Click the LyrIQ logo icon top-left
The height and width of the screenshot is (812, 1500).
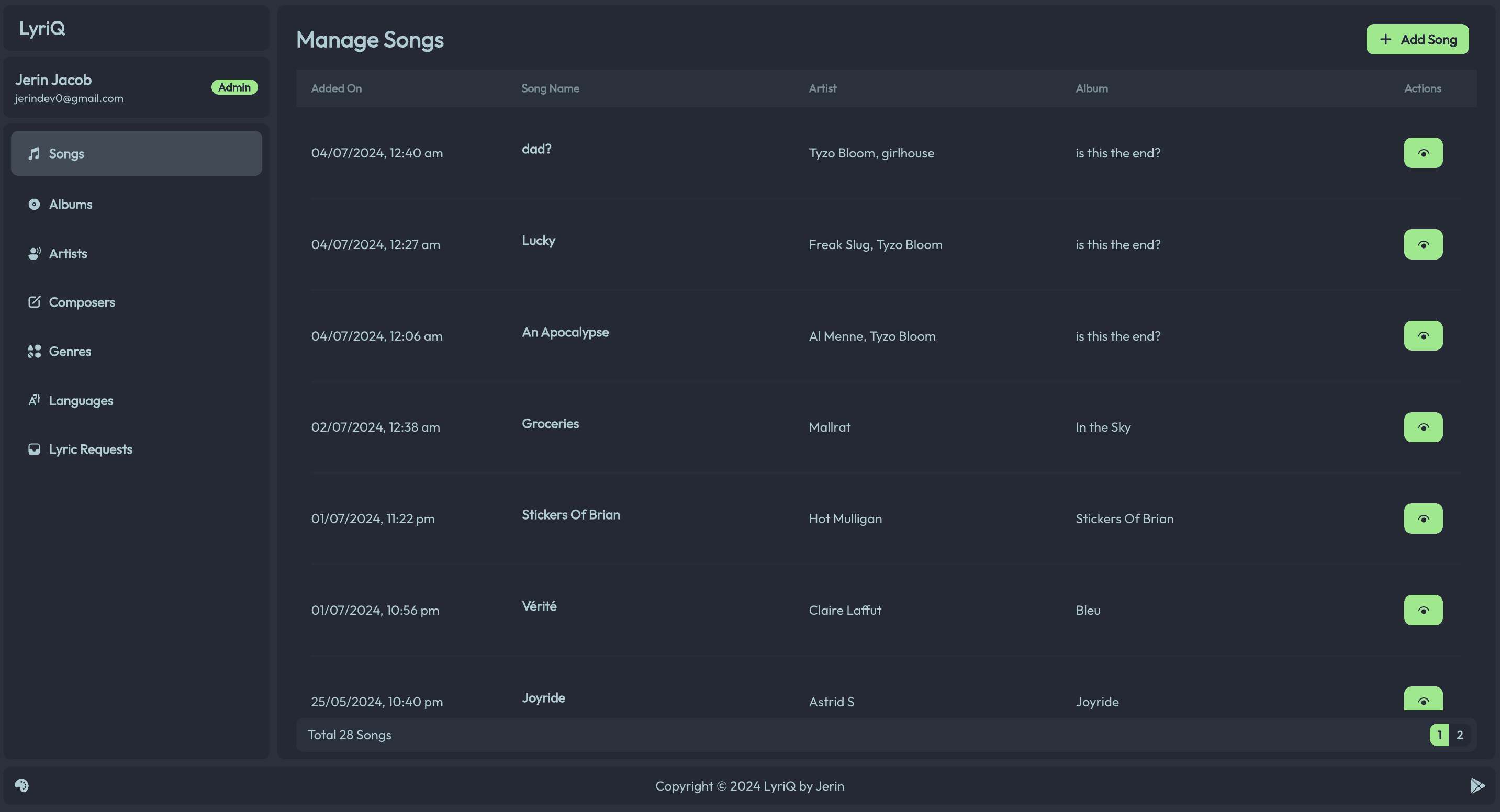point(42,27)
